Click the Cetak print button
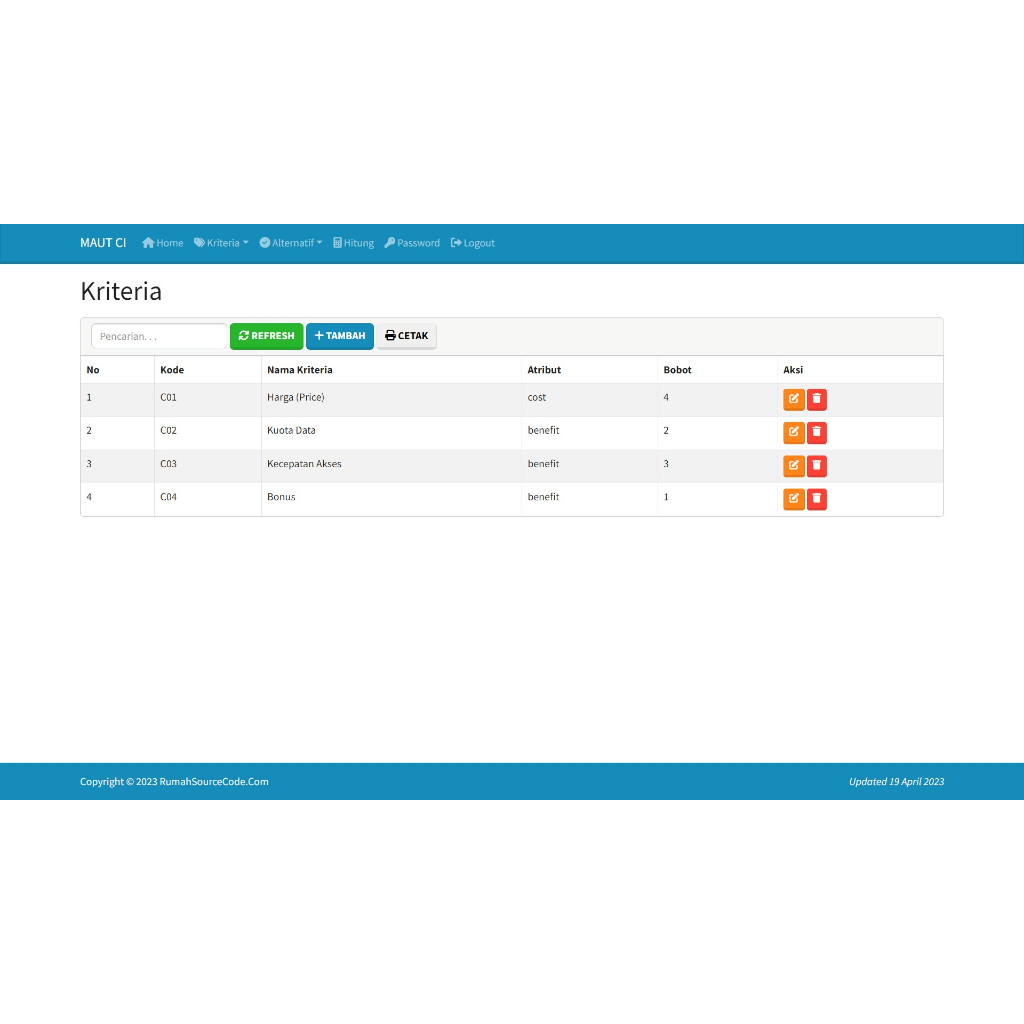Image resolution: width=1024 pixels, height=1024 pixels. pyautogui.click(x=406, y=336)
